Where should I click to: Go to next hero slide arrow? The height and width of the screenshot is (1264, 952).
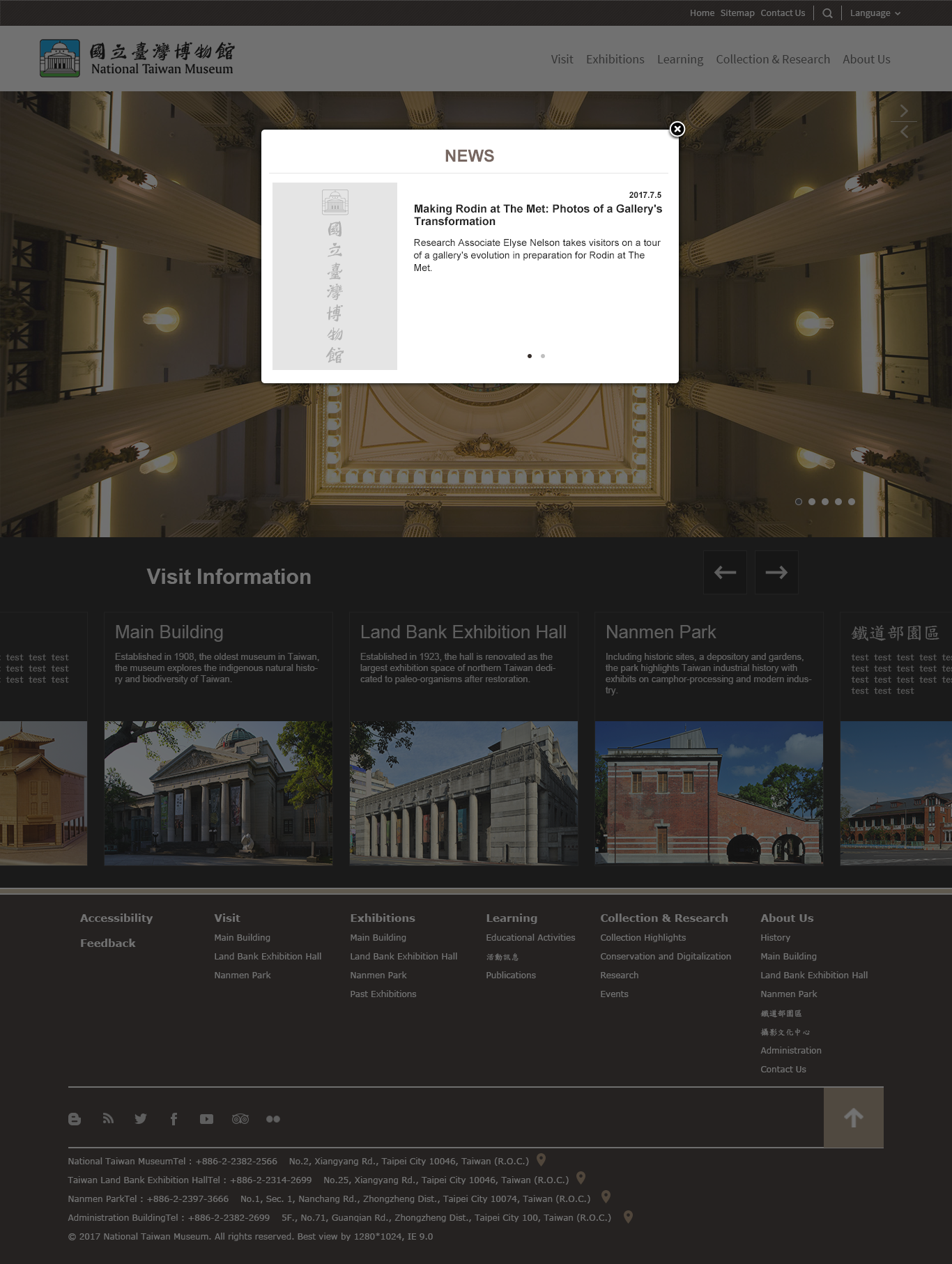[904, 111]
